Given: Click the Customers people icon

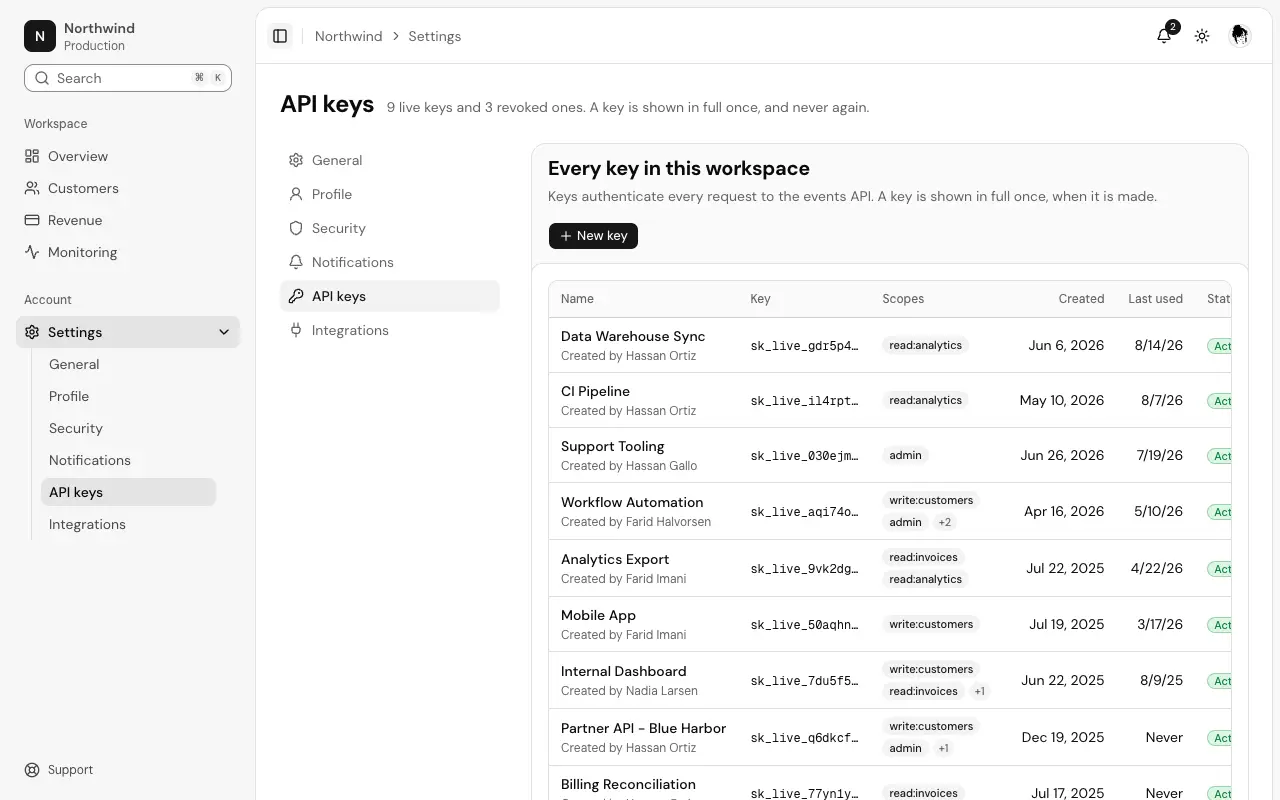Looking at the screenshot, I should [32, 188].
